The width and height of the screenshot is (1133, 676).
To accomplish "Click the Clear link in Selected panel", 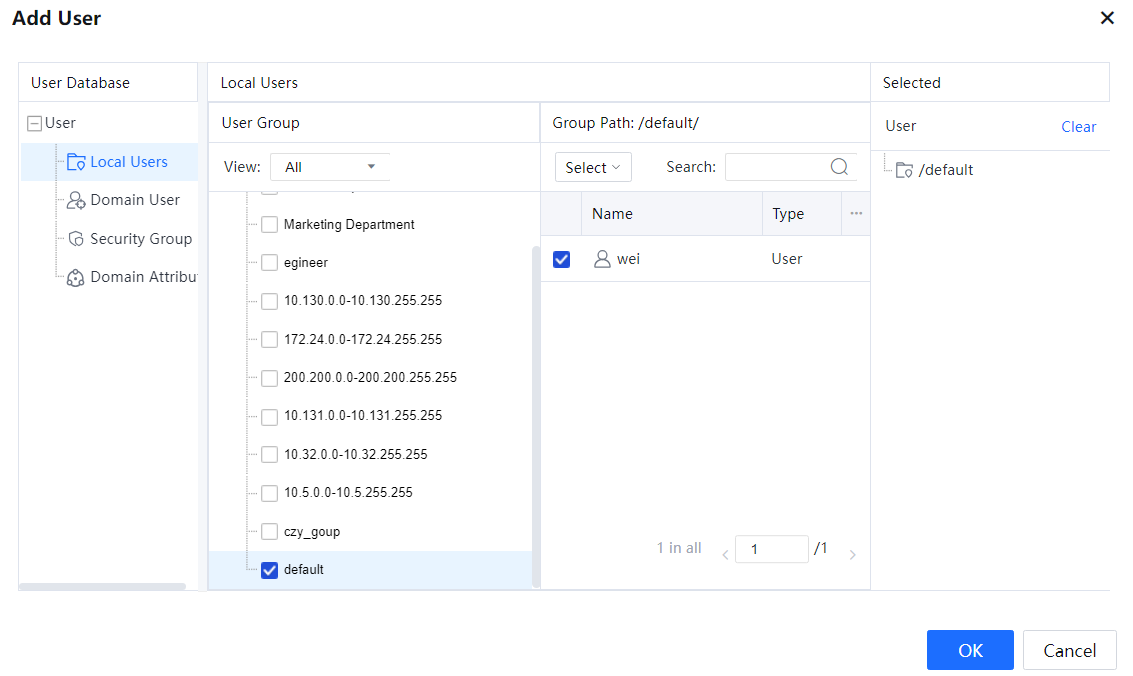I will pos(1078,127).
